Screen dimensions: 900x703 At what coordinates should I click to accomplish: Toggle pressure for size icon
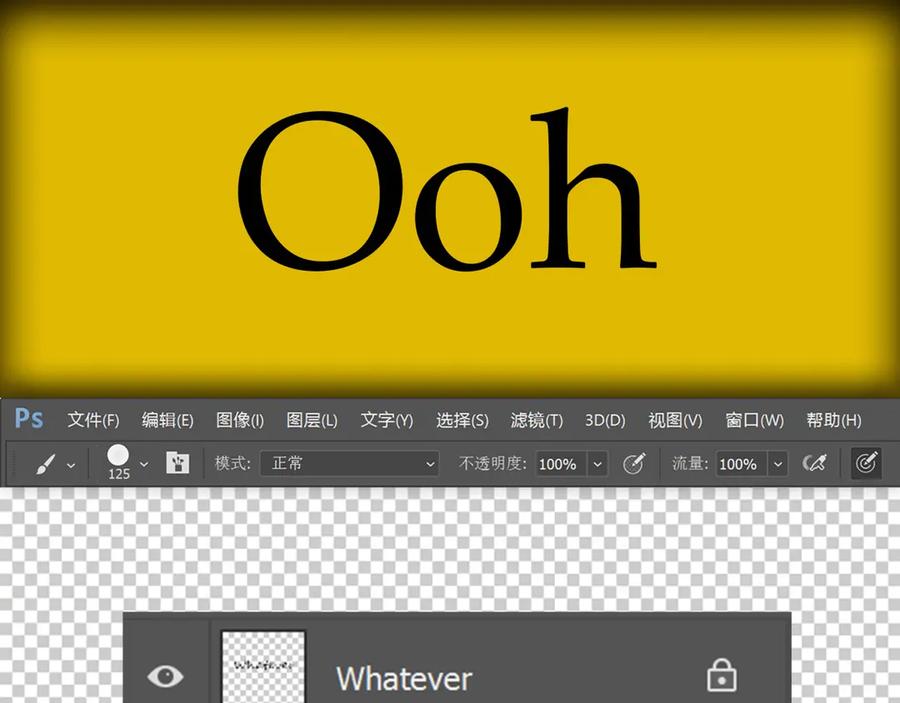pos(866,463)
